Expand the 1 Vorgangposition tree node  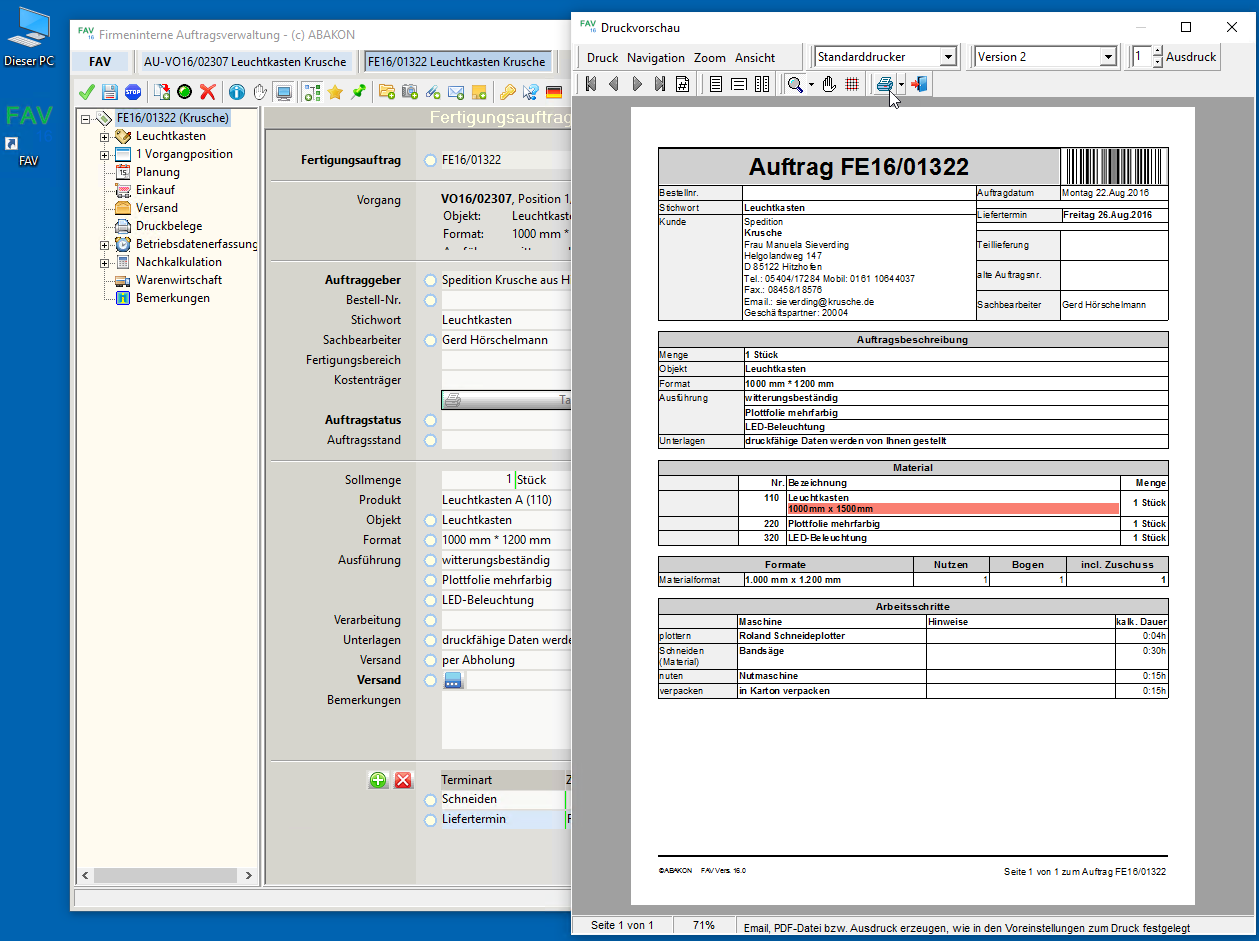click(x=104, y=154)
